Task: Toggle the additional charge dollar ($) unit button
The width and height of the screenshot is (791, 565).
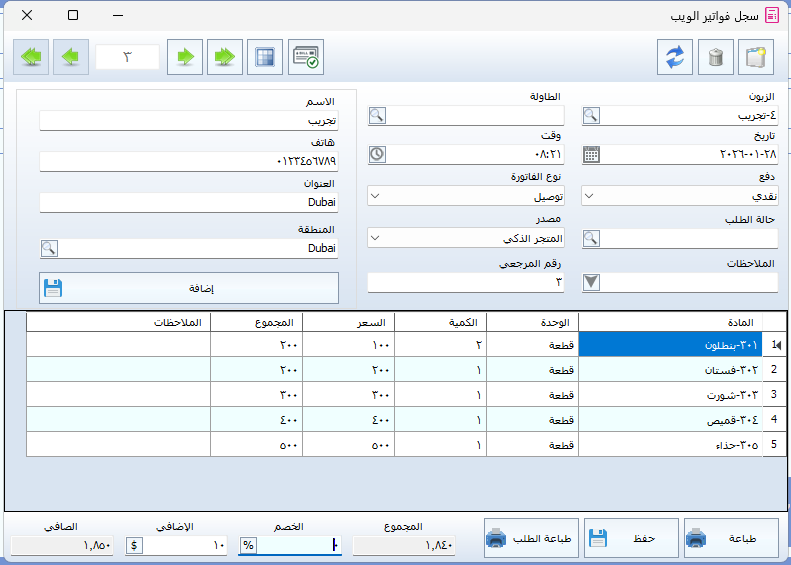Action: pos(135,546)
